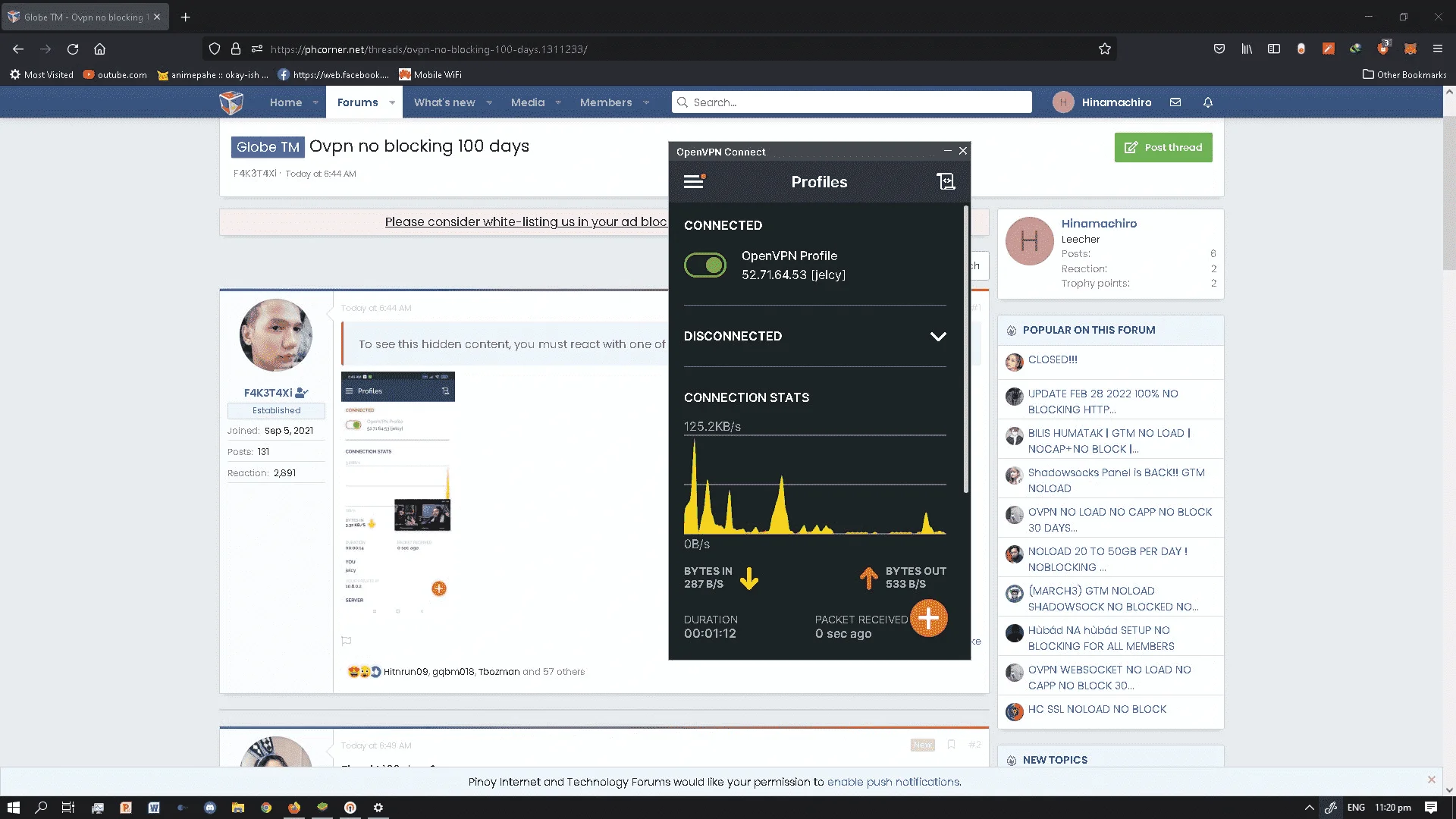Open "HC SSL NOLOAD NO BLOCK" thread
Image resolution: width=1456 pixels, height=819 pixels.
click(x=1097, y=709)
